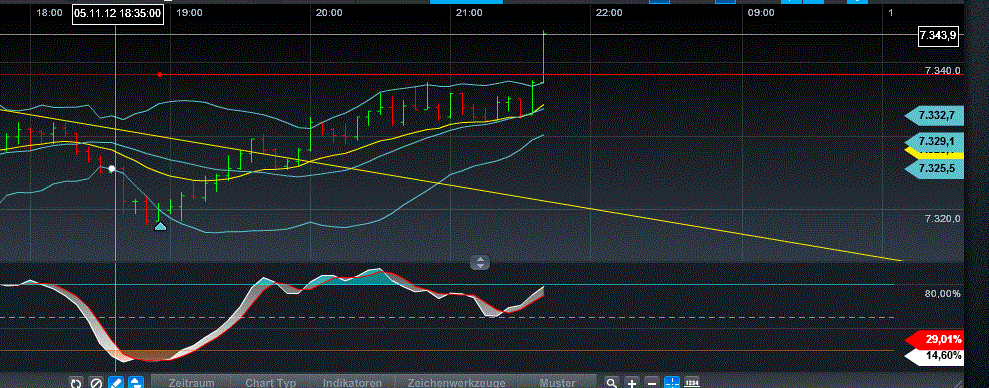Click the 18:00 time axis label
This screenshot has width=989, height=388.
click(x=49, y=13)
